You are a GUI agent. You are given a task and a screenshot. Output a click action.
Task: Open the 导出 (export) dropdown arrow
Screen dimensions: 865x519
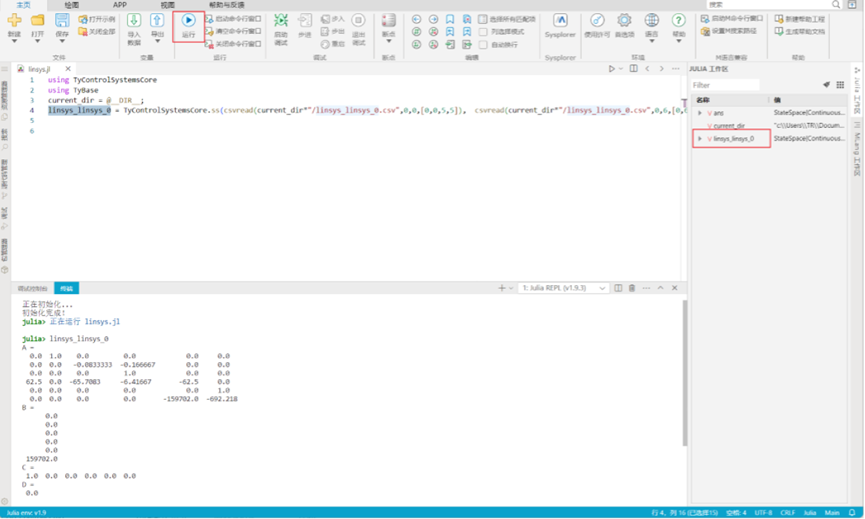click(157, 41)
